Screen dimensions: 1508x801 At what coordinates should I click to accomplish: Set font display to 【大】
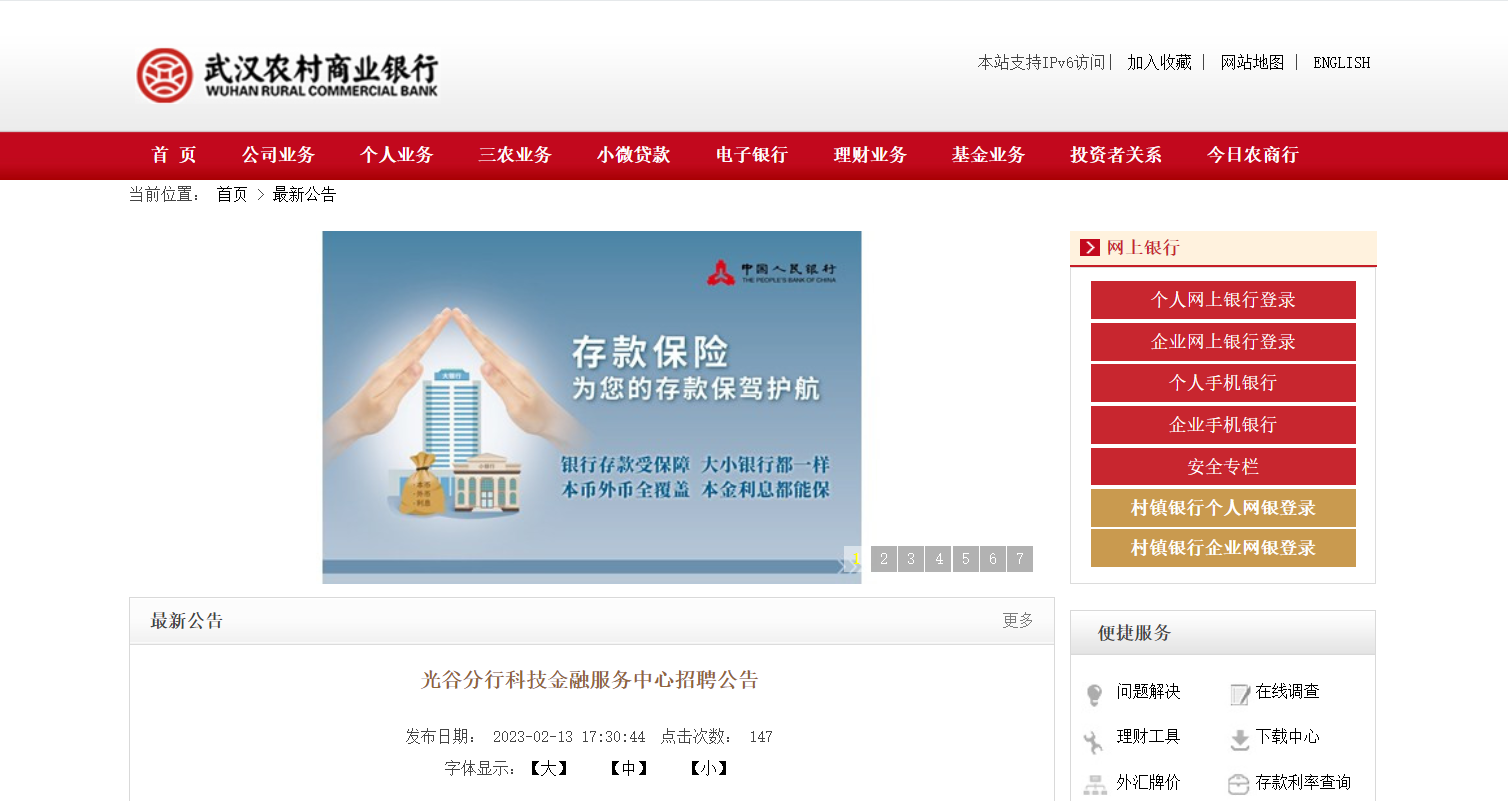pyautogui.click(x=548, y=768)
